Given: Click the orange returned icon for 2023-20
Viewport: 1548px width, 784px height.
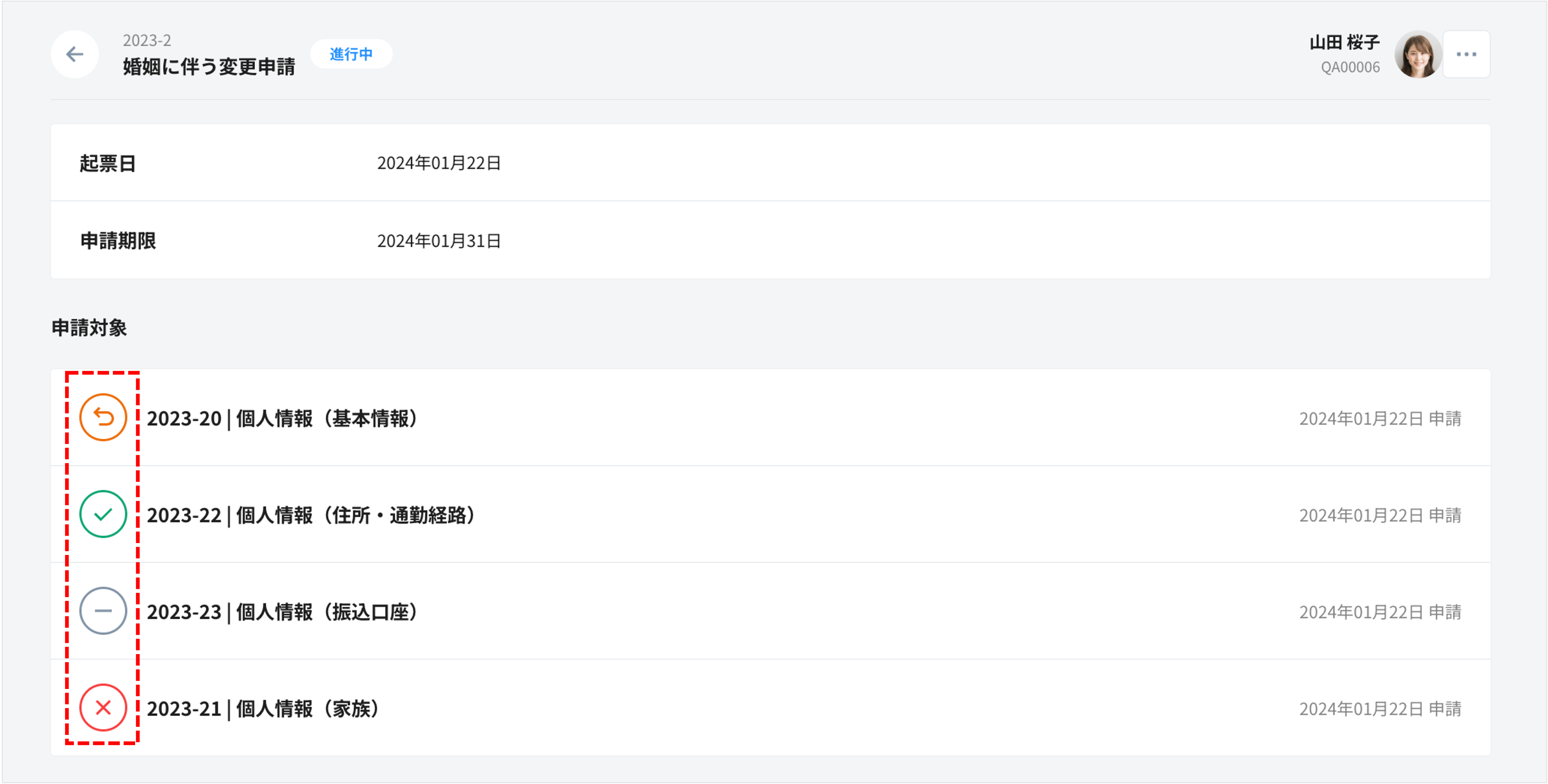Looking at the screenshot, I should (103, 418).
